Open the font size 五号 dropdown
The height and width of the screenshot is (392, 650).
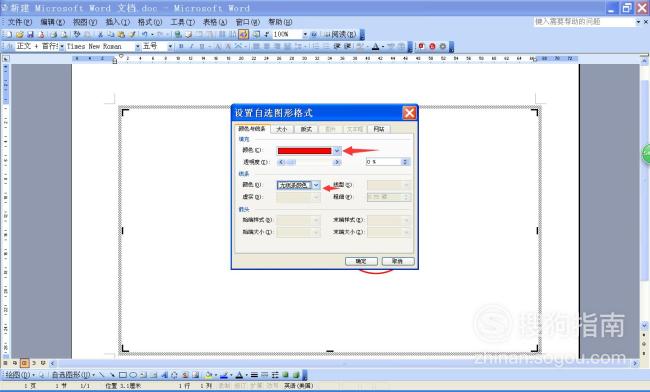[x=170, y=46]
